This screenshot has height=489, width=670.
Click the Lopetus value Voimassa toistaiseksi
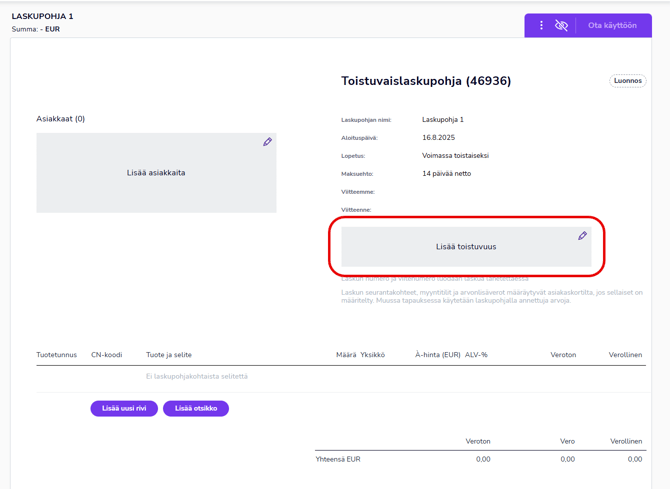455,156
